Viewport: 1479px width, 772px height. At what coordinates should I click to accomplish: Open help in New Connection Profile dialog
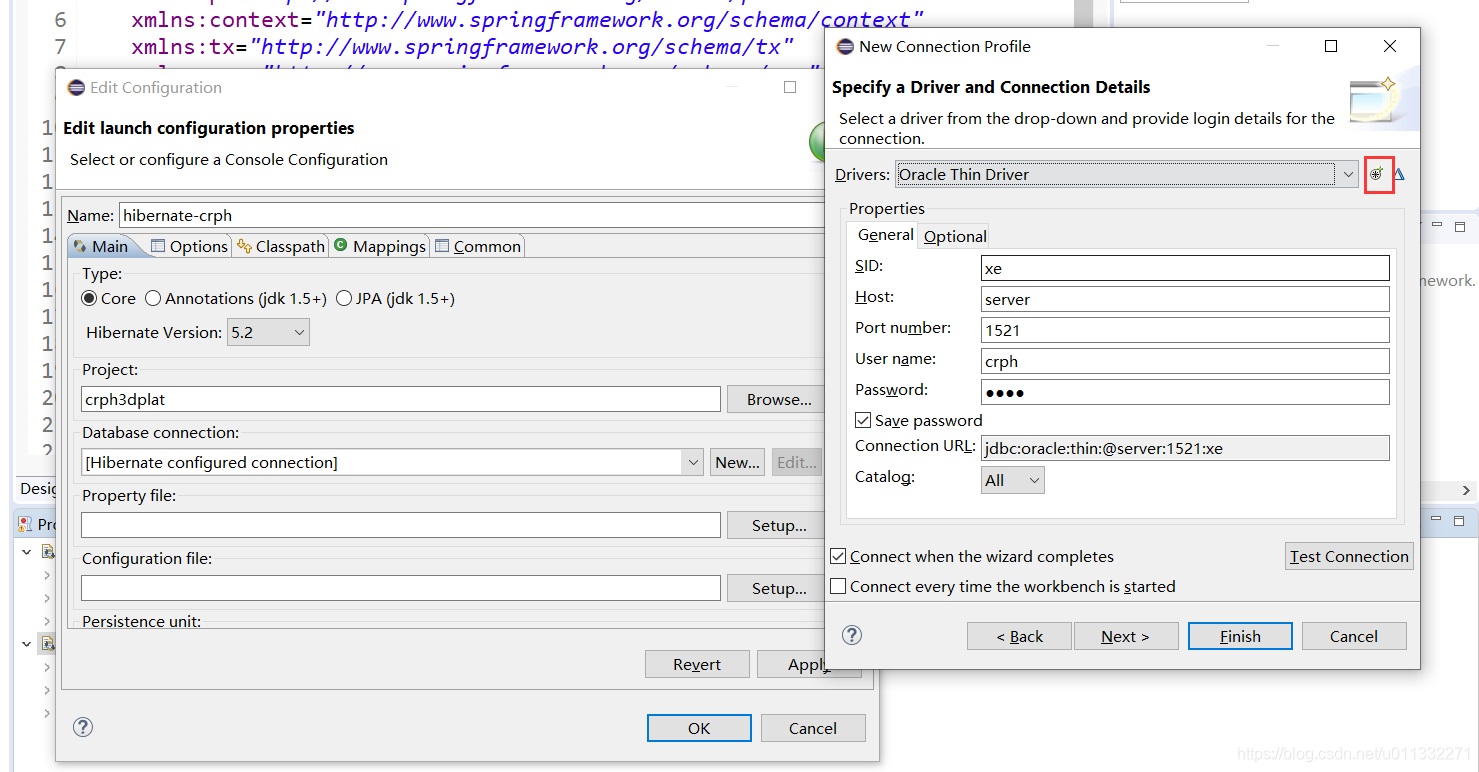pyautogui.click(x=852, y=635)
